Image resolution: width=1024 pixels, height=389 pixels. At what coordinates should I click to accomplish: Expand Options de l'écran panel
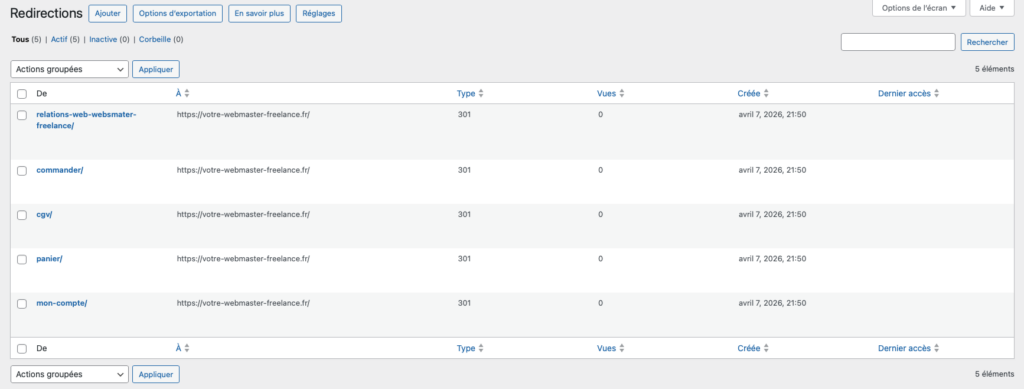point(918,8)
